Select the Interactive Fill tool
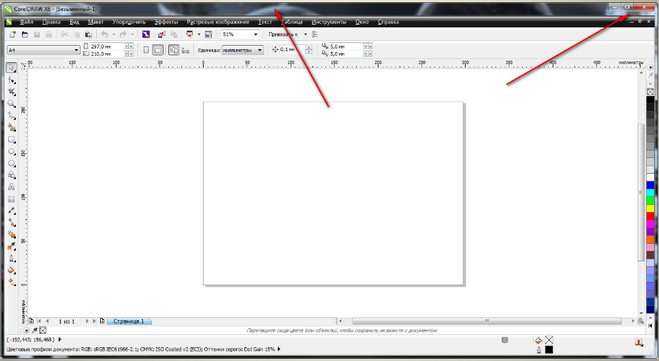Image resolution: width=659 pixels, height=361 pixels. coord(12,282)
